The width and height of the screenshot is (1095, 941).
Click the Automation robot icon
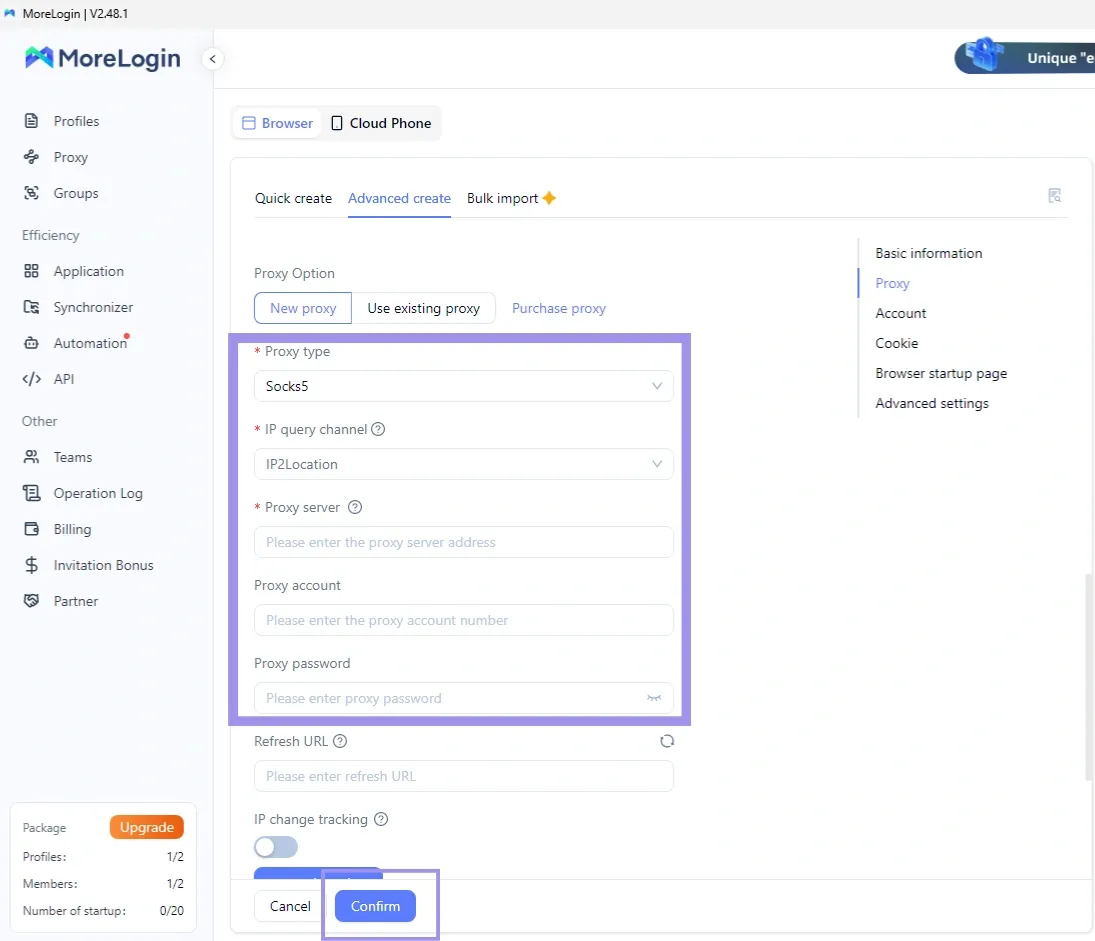click(x=32, y=343)
